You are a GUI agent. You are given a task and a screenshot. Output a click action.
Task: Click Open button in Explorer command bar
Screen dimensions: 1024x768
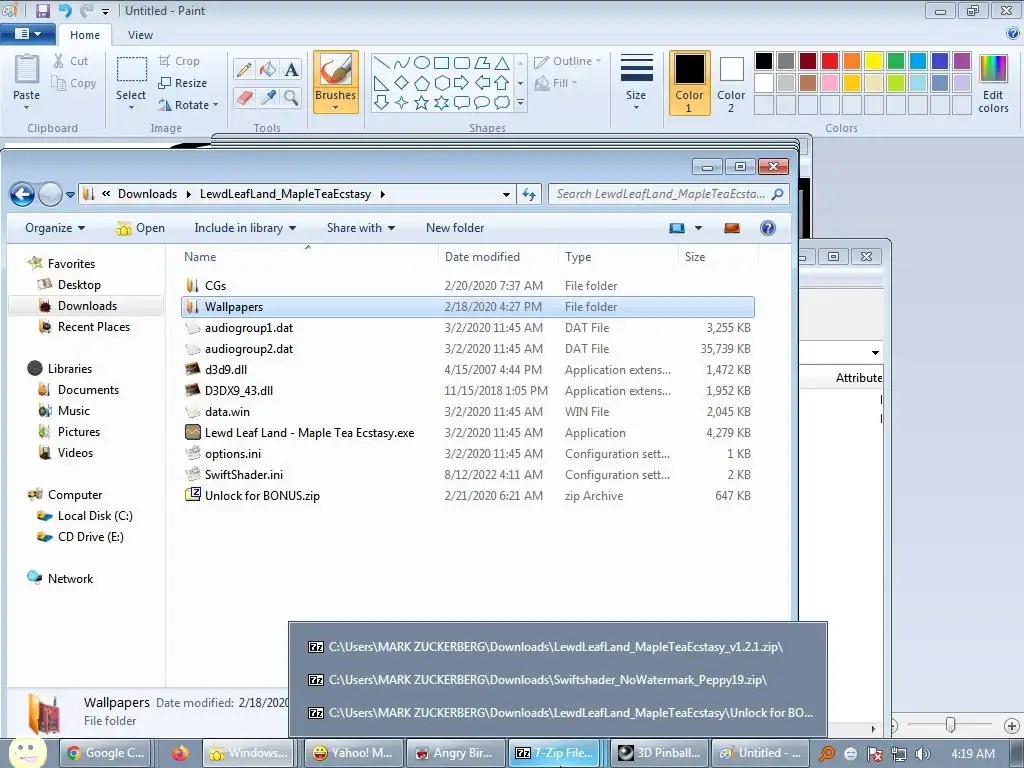click(140, 228)
